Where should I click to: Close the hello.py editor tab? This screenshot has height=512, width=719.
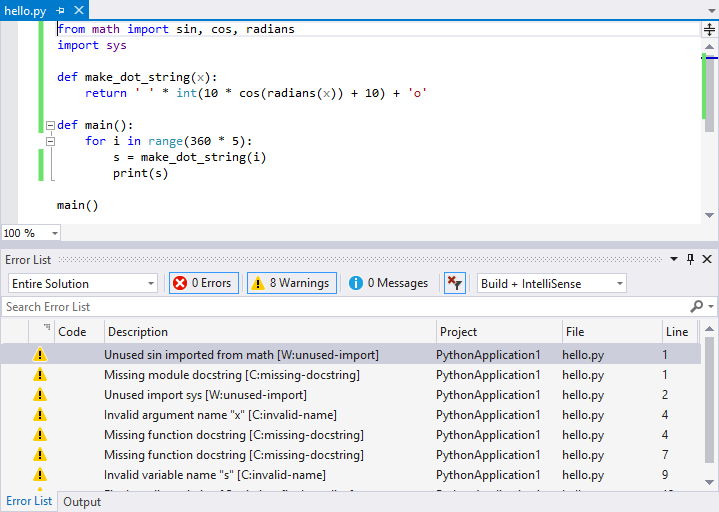pos(77,10)
